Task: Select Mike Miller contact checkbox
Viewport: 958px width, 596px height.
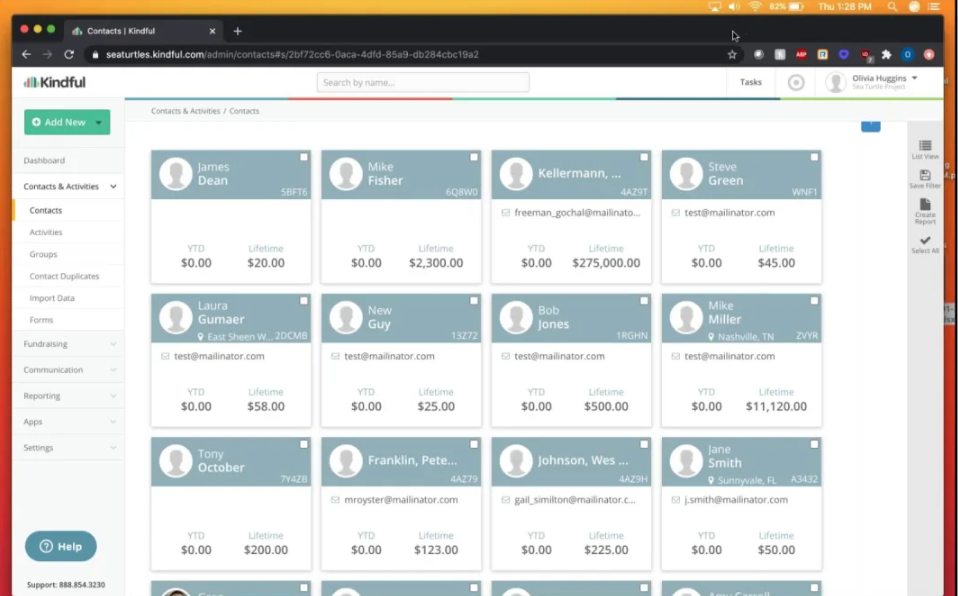Action: [x=814, y=301]
